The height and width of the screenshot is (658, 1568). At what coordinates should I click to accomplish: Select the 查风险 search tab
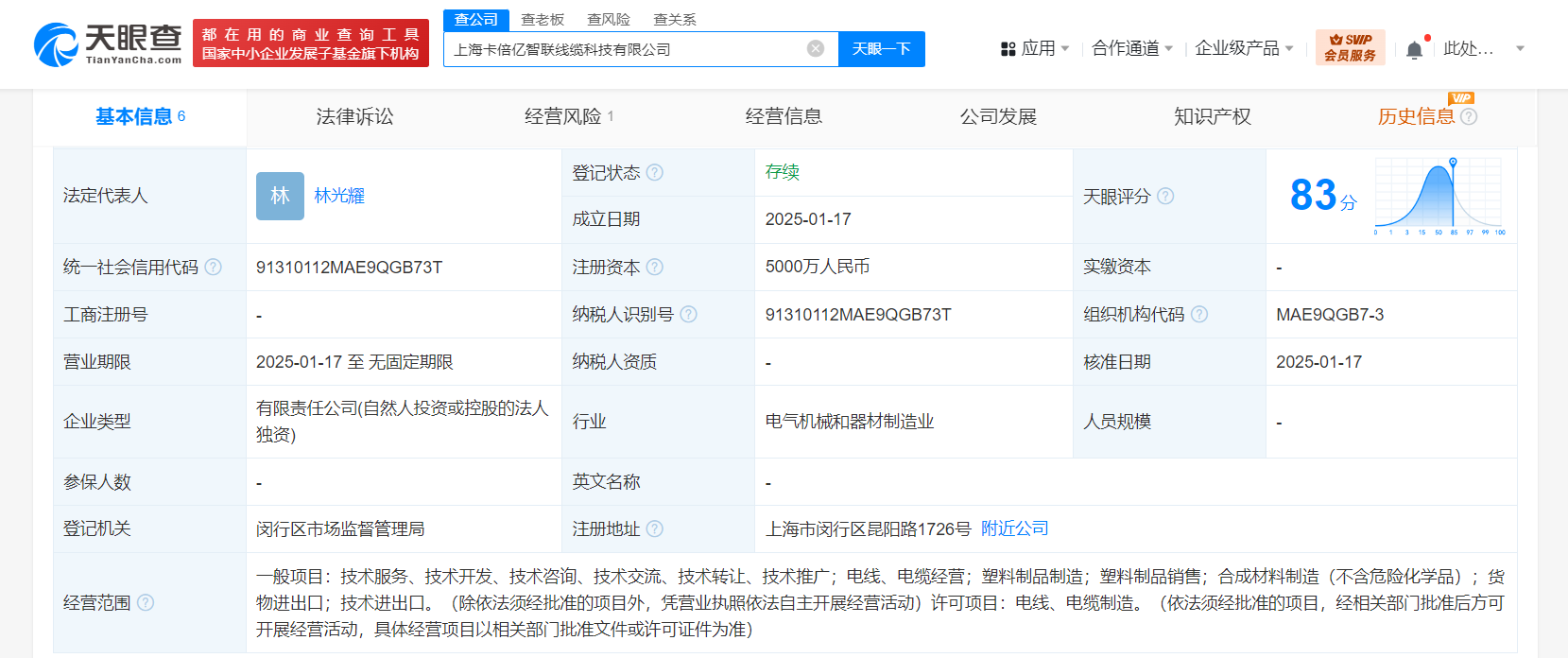[x=609, y=20]
